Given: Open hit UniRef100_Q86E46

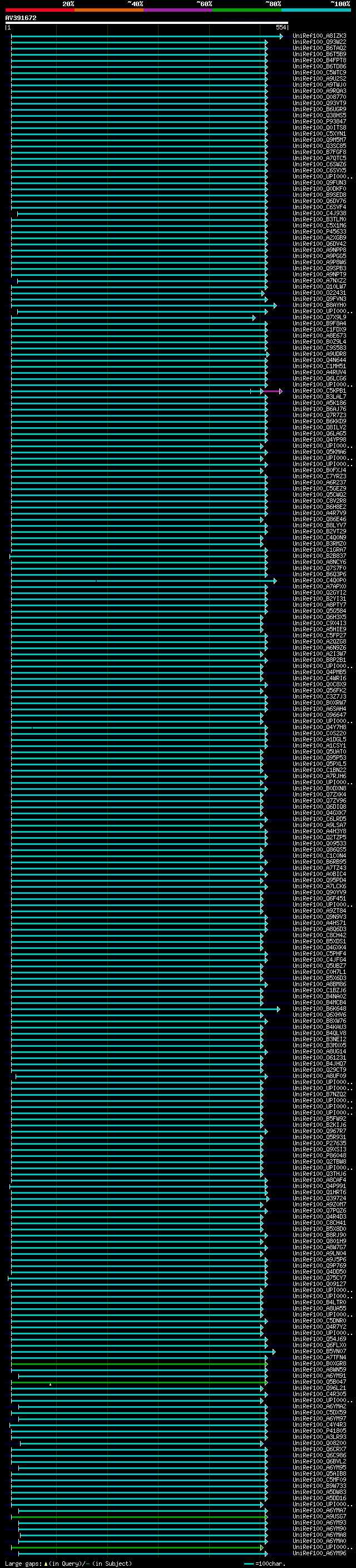Looking at the screenshot, I should tap(319, 519).
